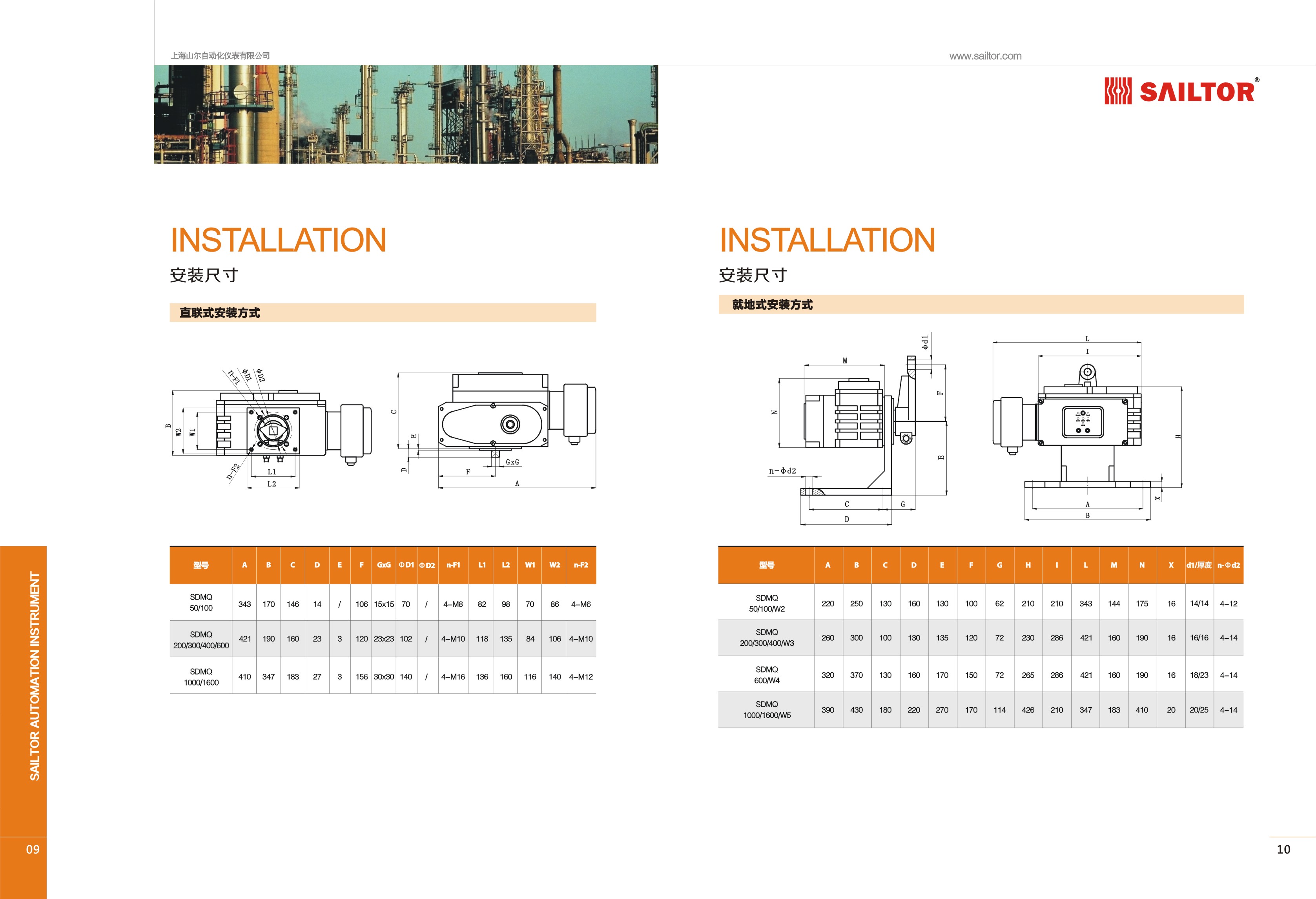Click the SDMQ 1000/1600/W5 row label

tap(767, 710)
